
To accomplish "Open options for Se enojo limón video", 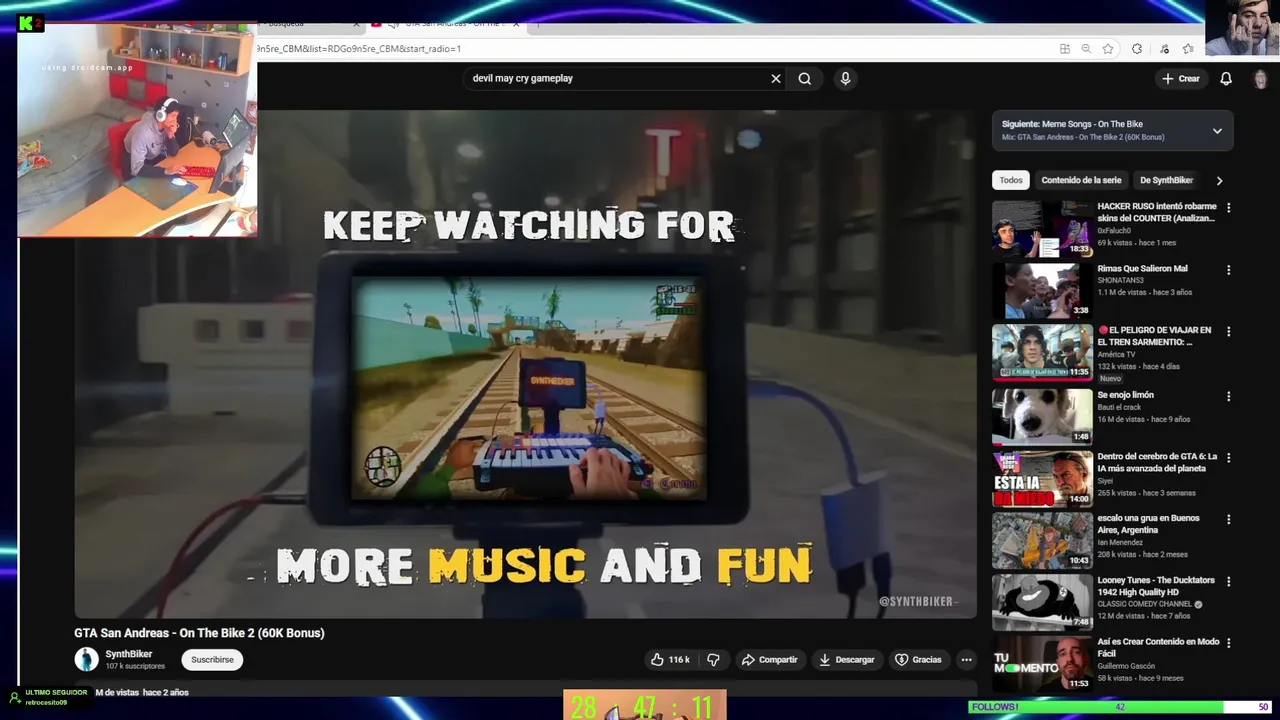I will tap(1229, 396).
